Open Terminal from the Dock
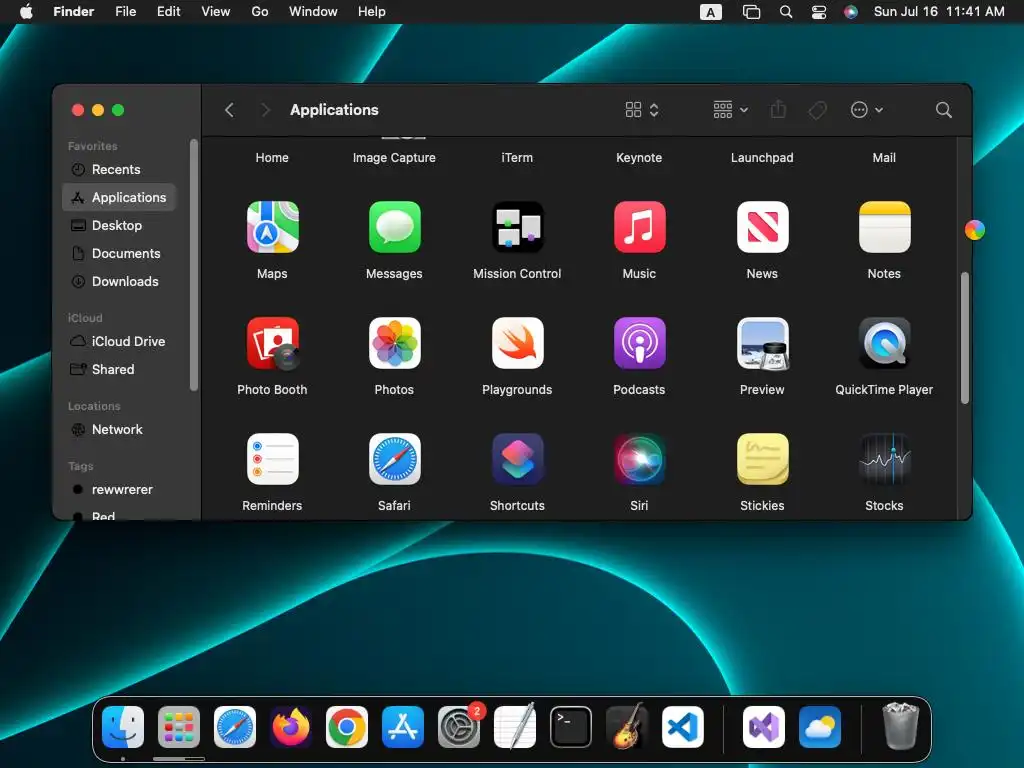The width and height of the screenshot is (1024, 768). [x=571, y=727]
